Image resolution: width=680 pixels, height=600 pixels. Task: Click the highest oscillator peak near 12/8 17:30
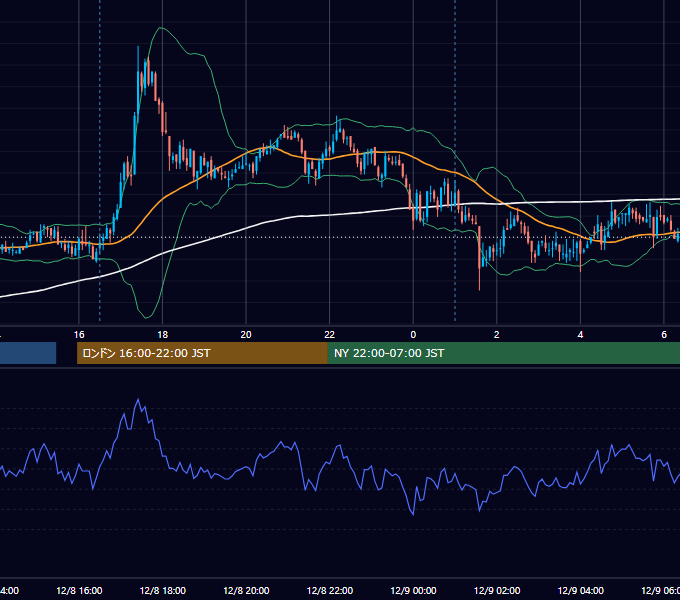138,399
